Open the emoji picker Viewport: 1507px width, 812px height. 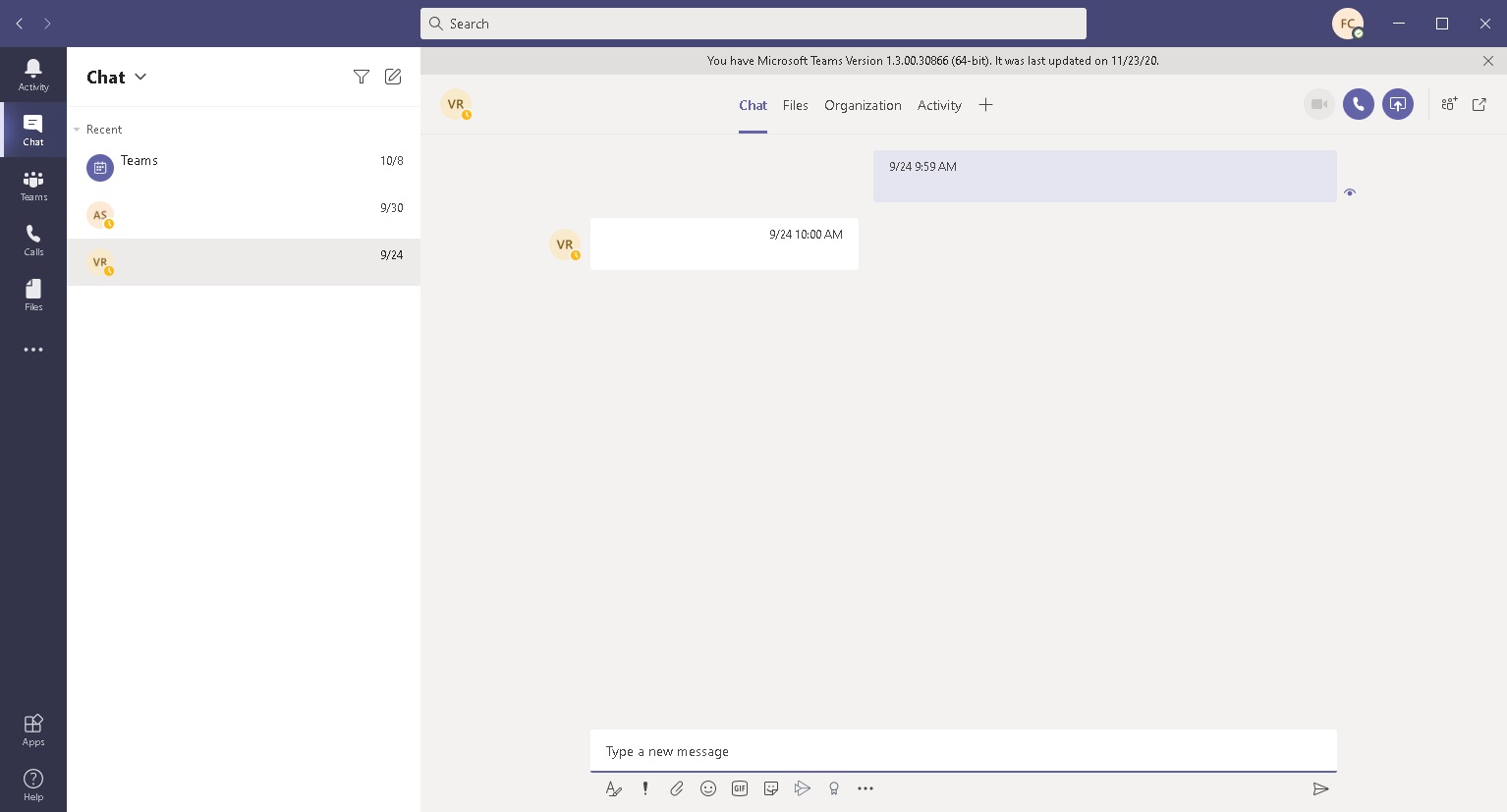tap(708, 788)
